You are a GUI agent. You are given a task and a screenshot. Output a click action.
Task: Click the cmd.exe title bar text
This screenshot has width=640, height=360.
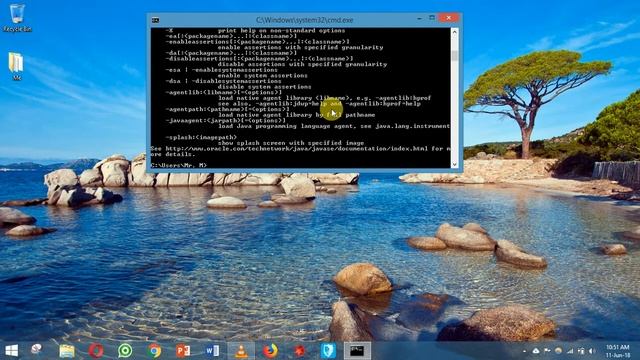[x=304, y=20]
